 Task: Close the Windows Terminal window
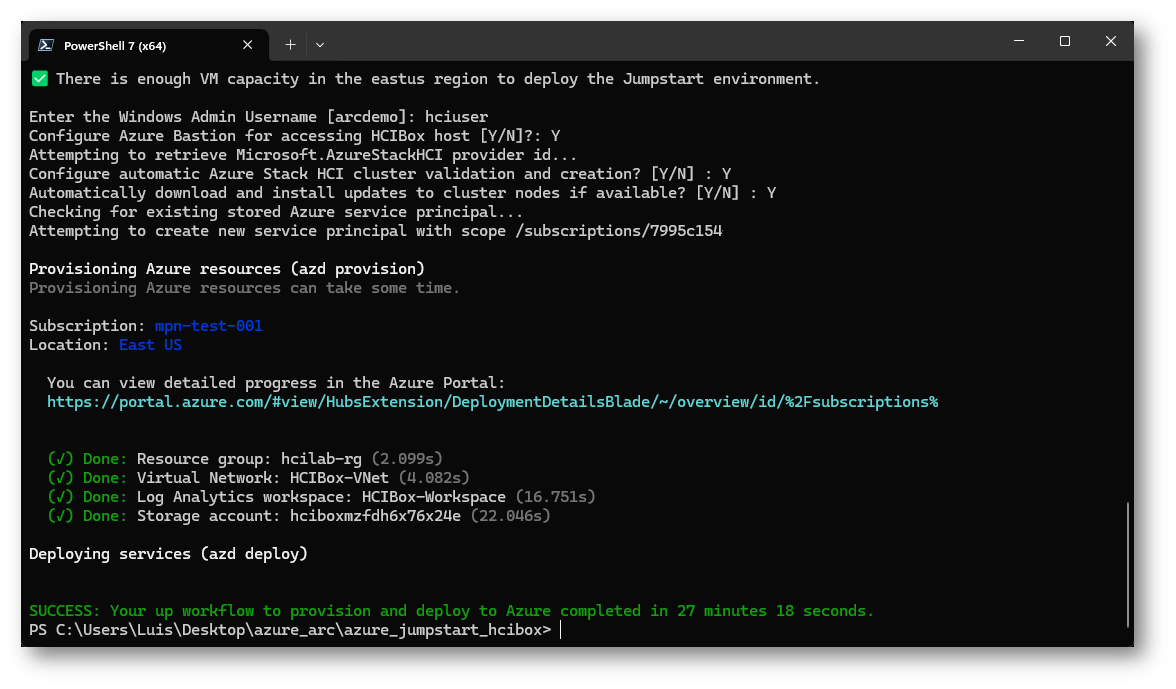pos(1111,42)
